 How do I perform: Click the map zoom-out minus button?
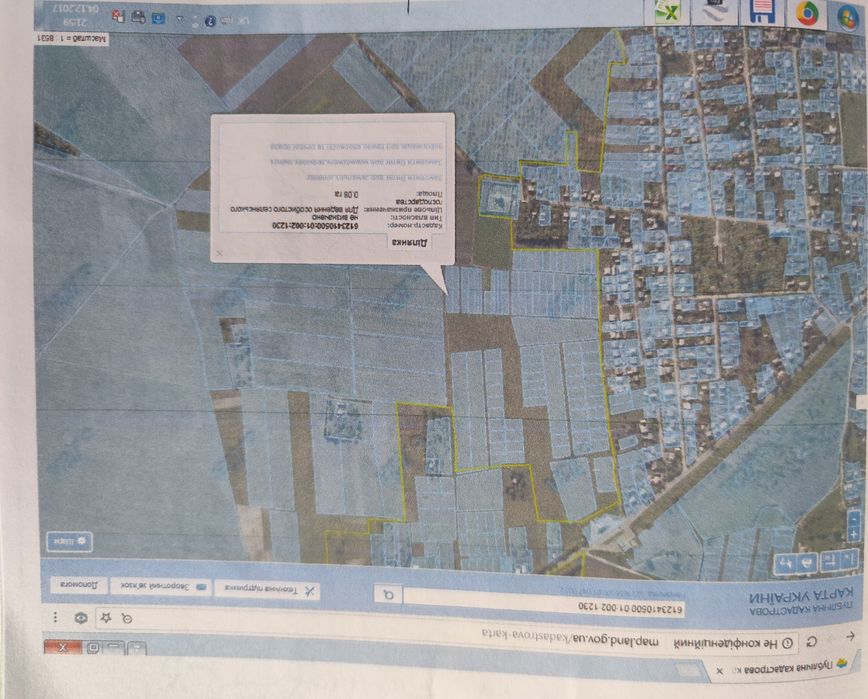coord(854,519)
